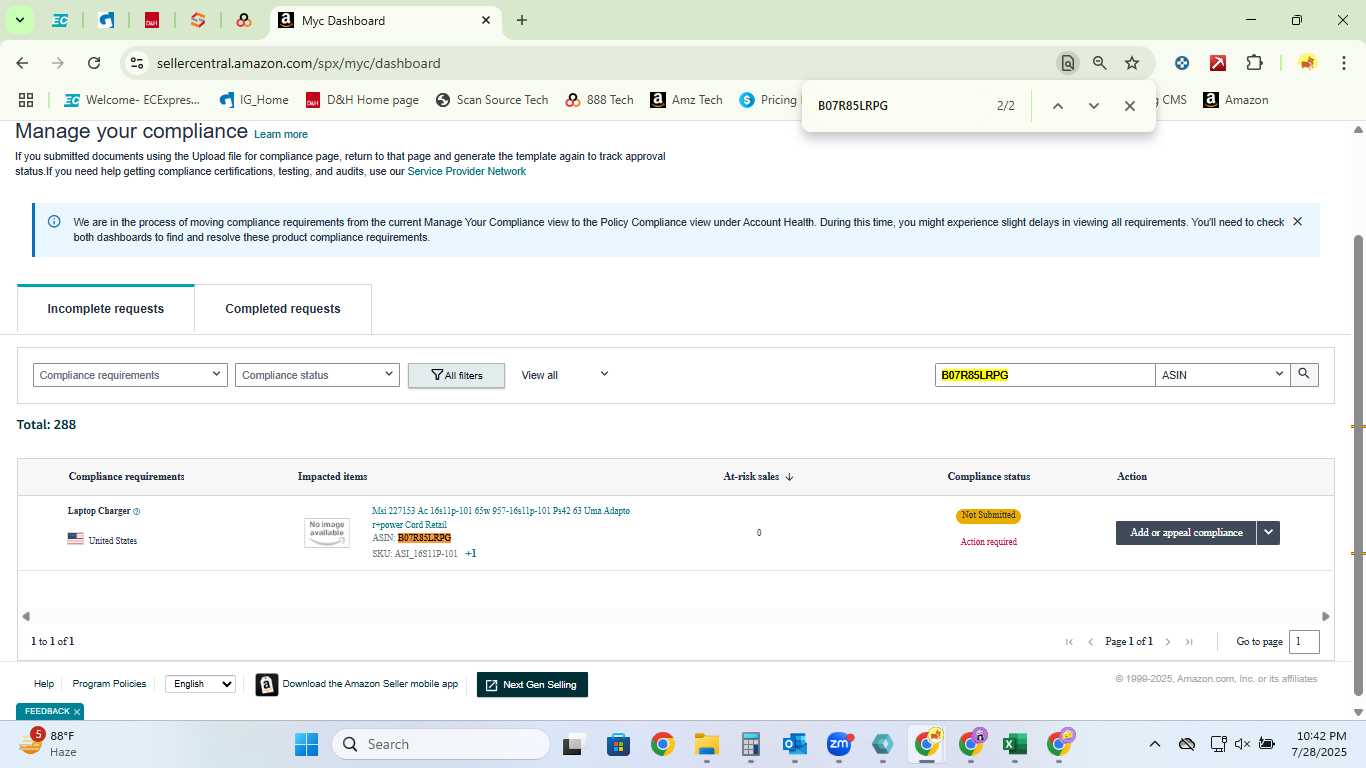Click the address bar URL
The image size is (1366, 768).
click(x=298, y=63)
